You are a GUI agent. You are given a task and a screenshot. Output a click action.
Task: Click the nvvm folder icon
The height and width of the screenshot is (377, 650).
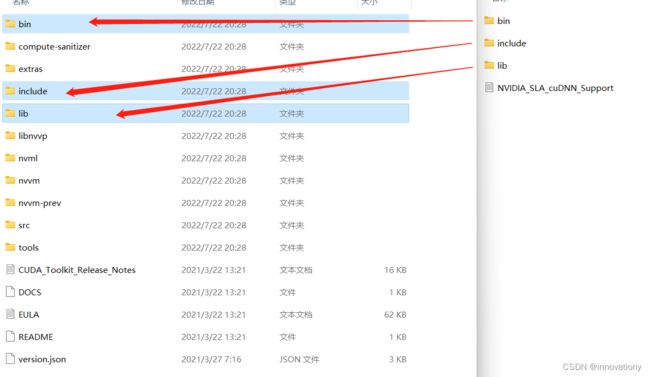click(10, 180)
